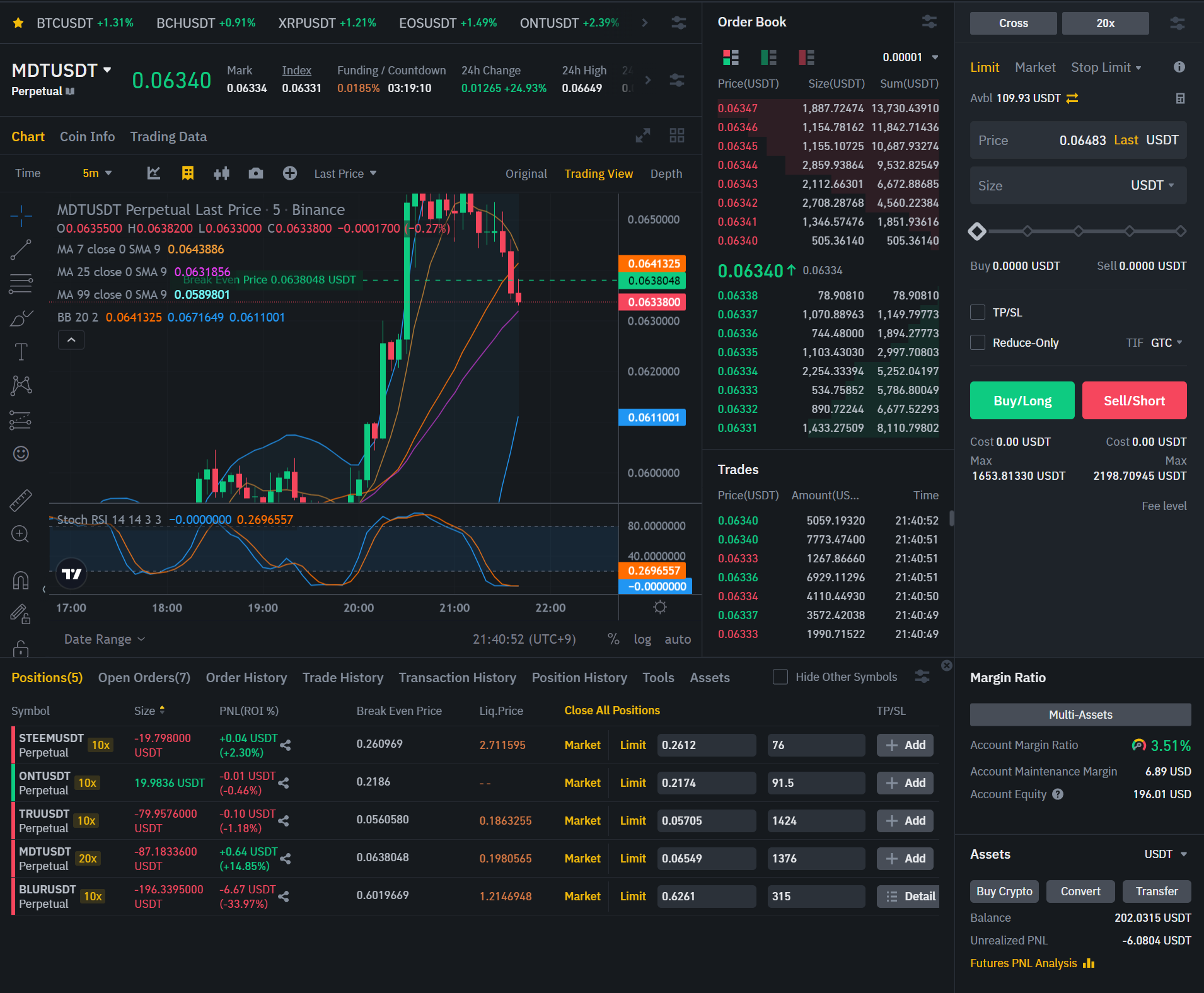Switch to Trading Data tab
The width and height of the screenshot is (1204, 993).
tap(168, 137)
